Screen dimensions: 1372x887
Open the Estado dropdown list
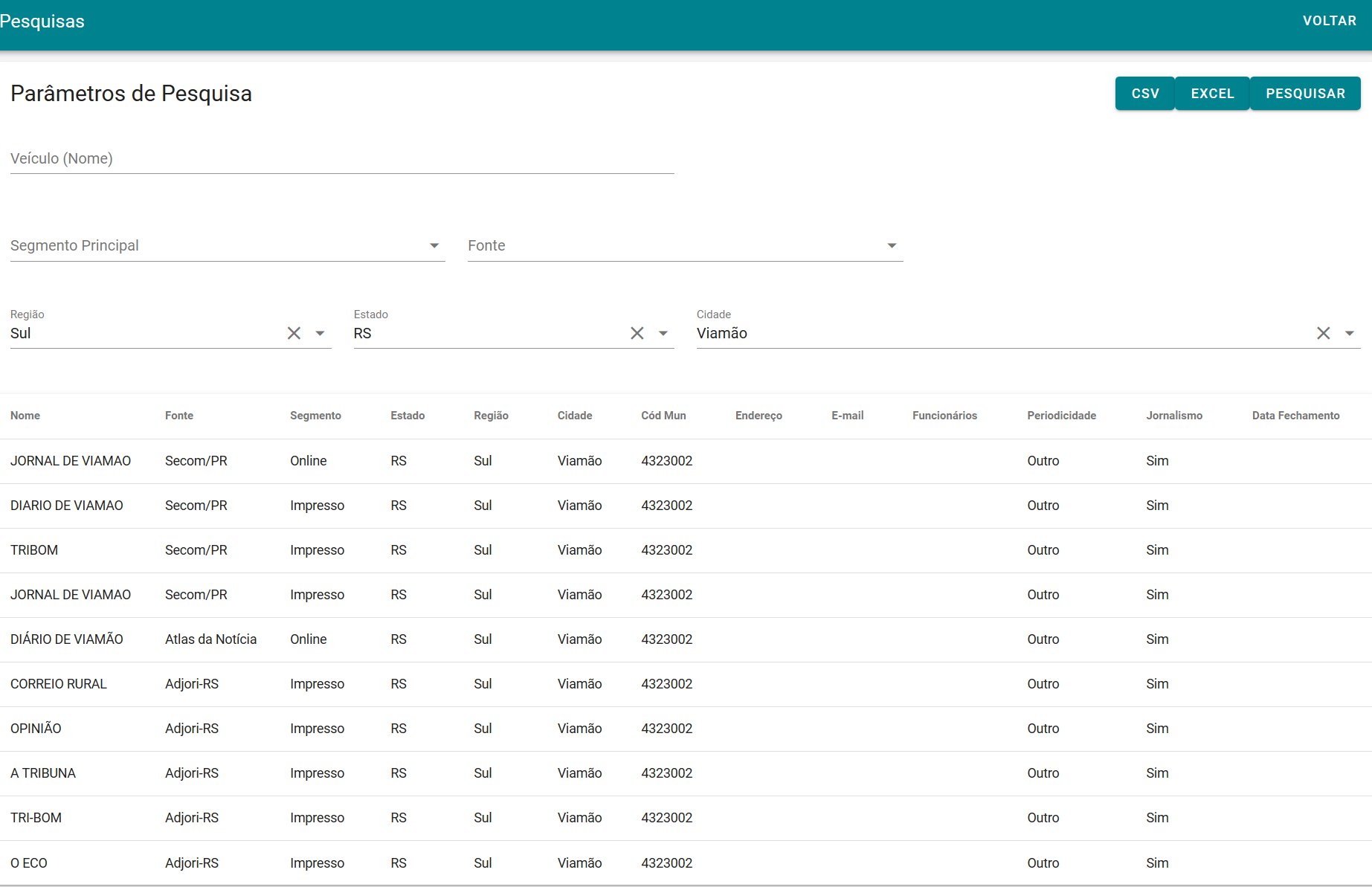[663, 333]
